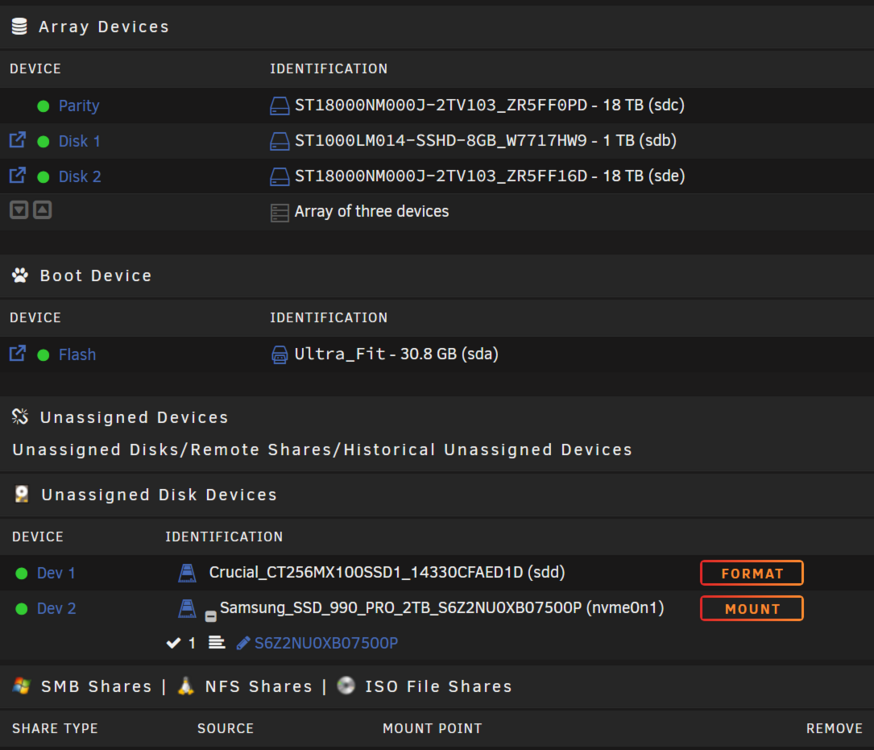Open Disk 1 browse icon

point(18,140)
